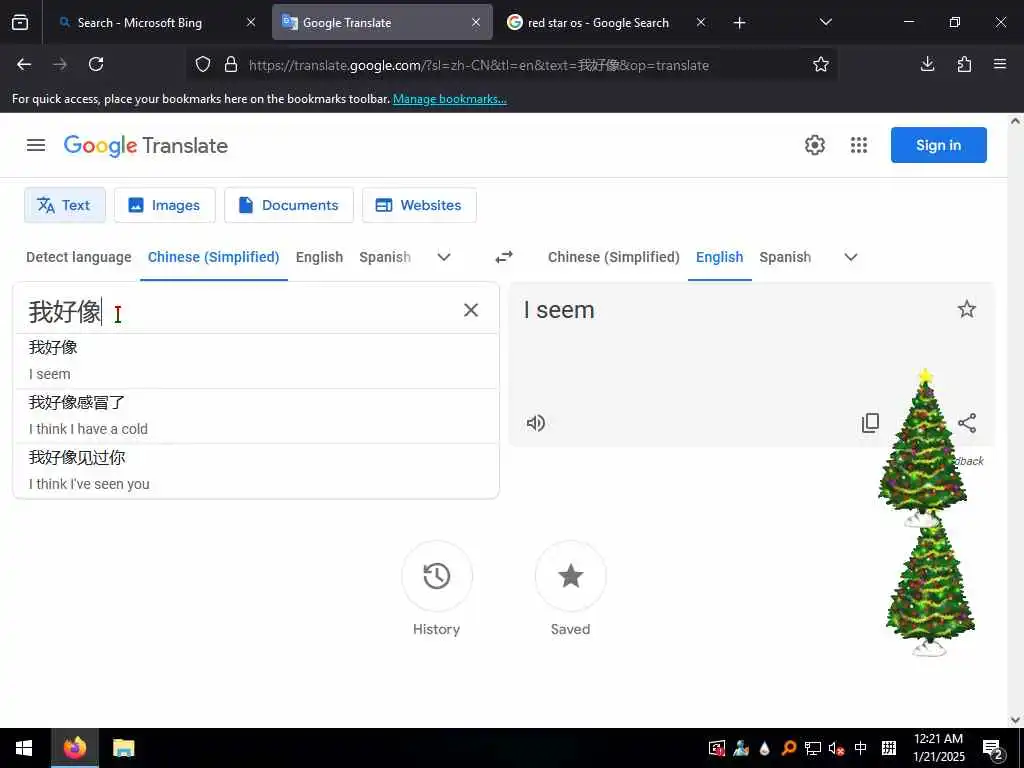This screenshot has height=768, width=1024.
Task: List all open tabs dropdown
Action: pos(825,23)
